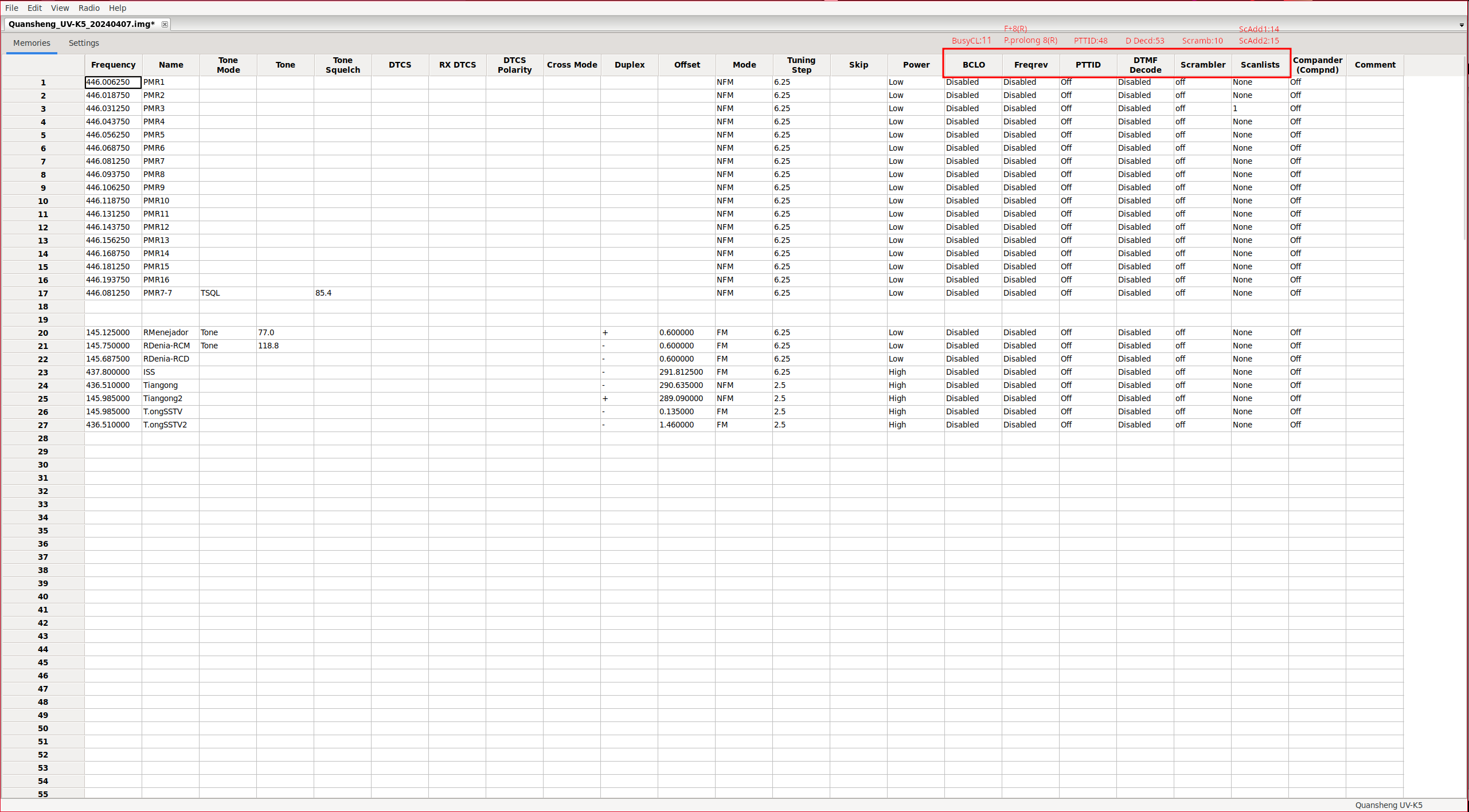Viewport: 1469px width, 812px height.
Task: Open the Radio menu
Action: click(x=89, y=7)
